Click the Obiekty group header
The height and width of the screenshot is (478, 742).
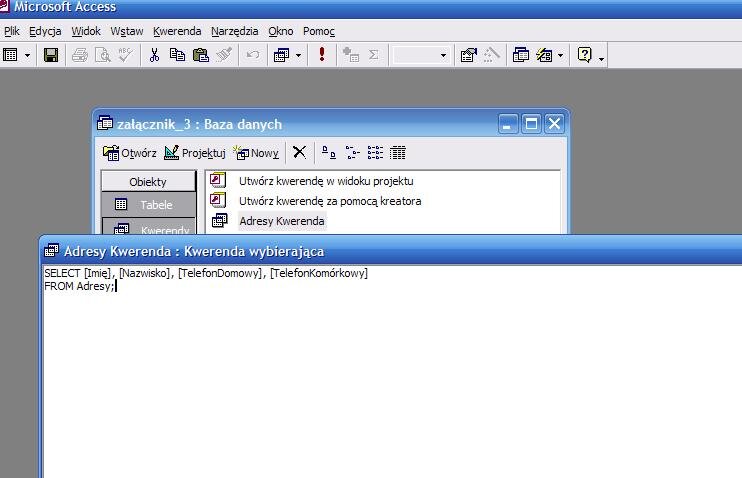click(148, 182)
